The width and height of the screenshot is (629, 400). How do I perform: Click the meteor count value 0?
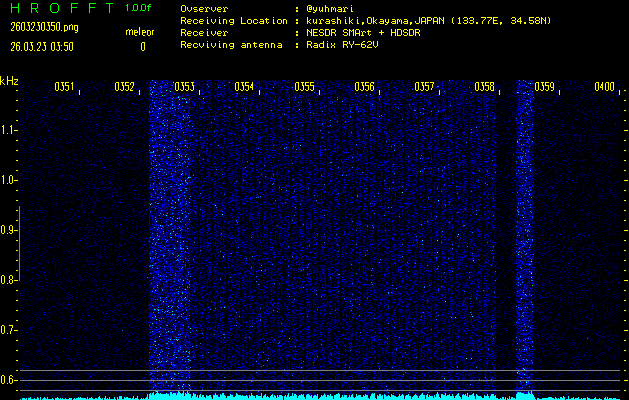(143, 47)
